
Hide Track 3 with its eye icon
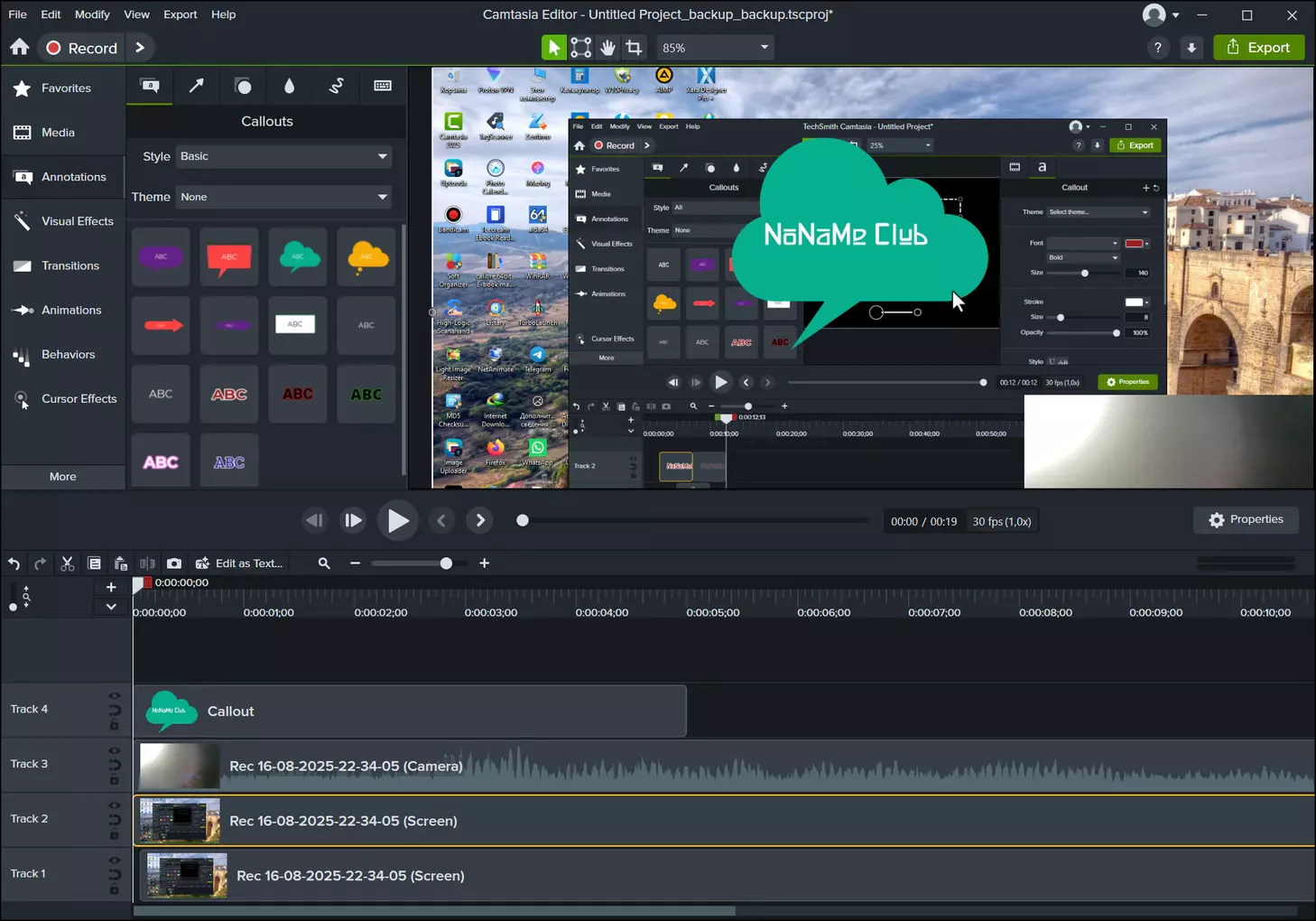(115, 751)
